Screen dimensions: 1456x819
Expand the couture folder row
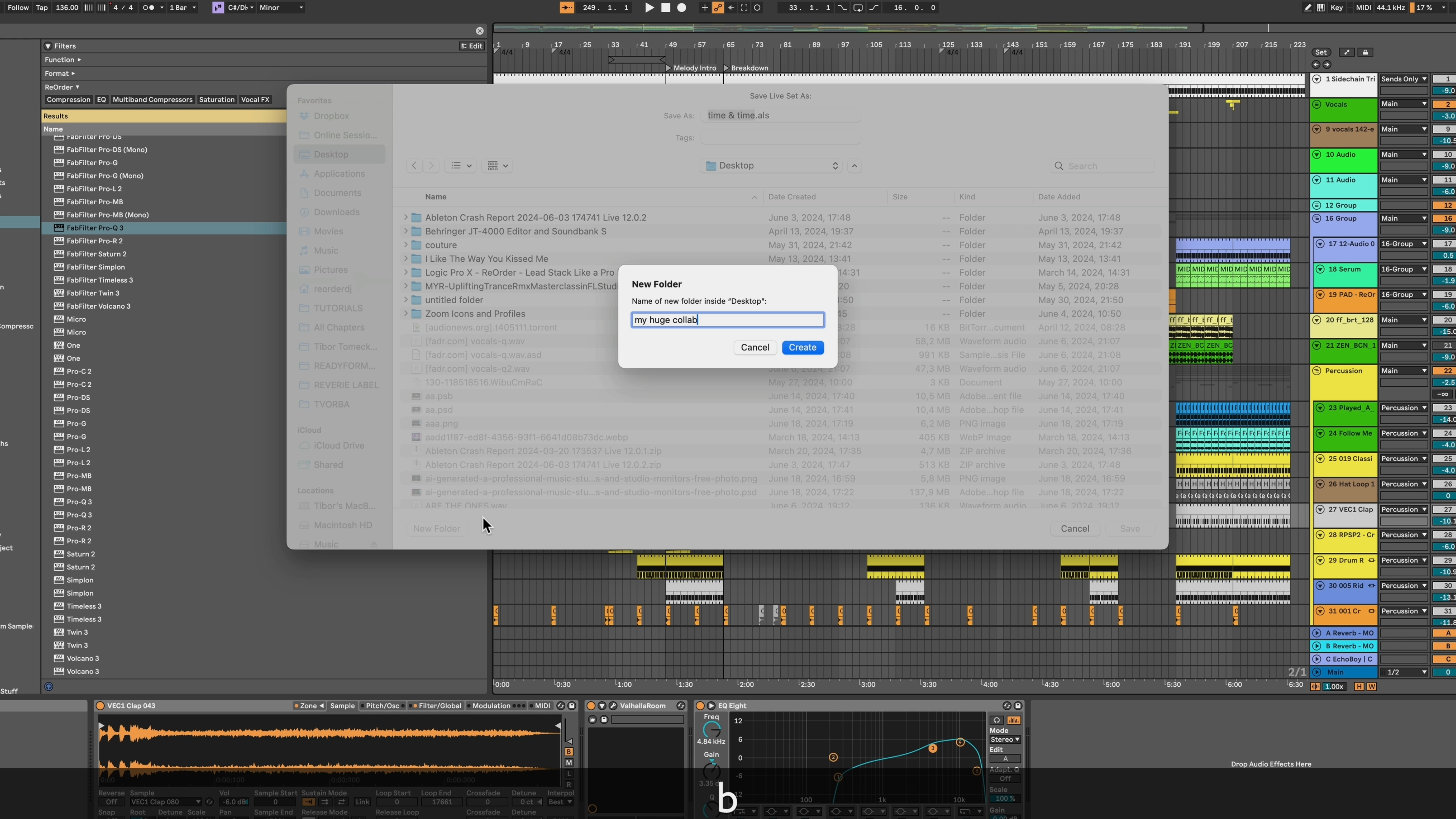405,245
